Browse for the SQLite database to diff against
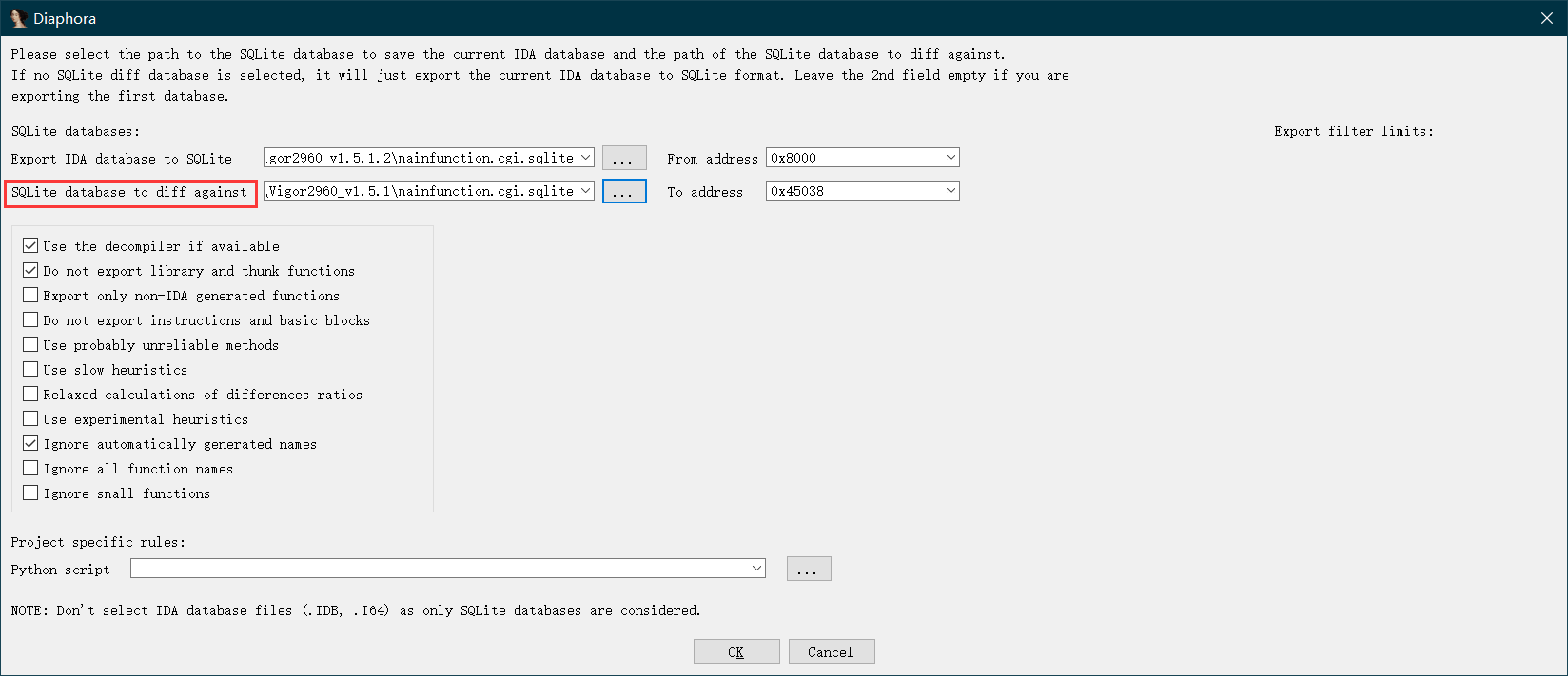The image size is (1568, 676). pyautogui.click(x=624, y=191)
